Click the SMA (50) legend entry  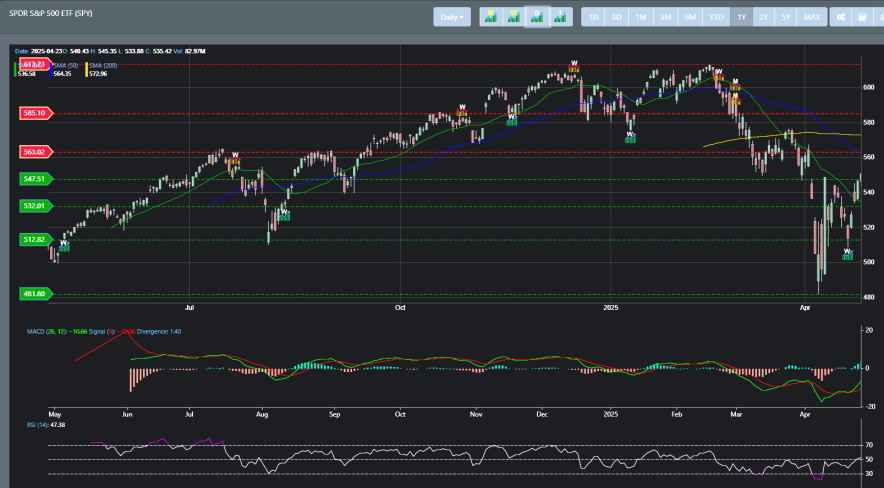(x=65, y=66)
